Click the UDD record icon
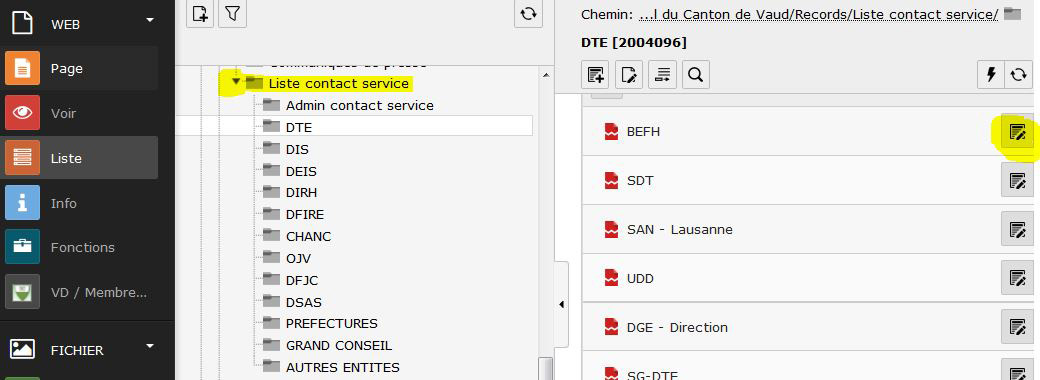Image resolution: width=1040 pixels, height=380 pixels. pyautogui.click(x=611, y=278)
